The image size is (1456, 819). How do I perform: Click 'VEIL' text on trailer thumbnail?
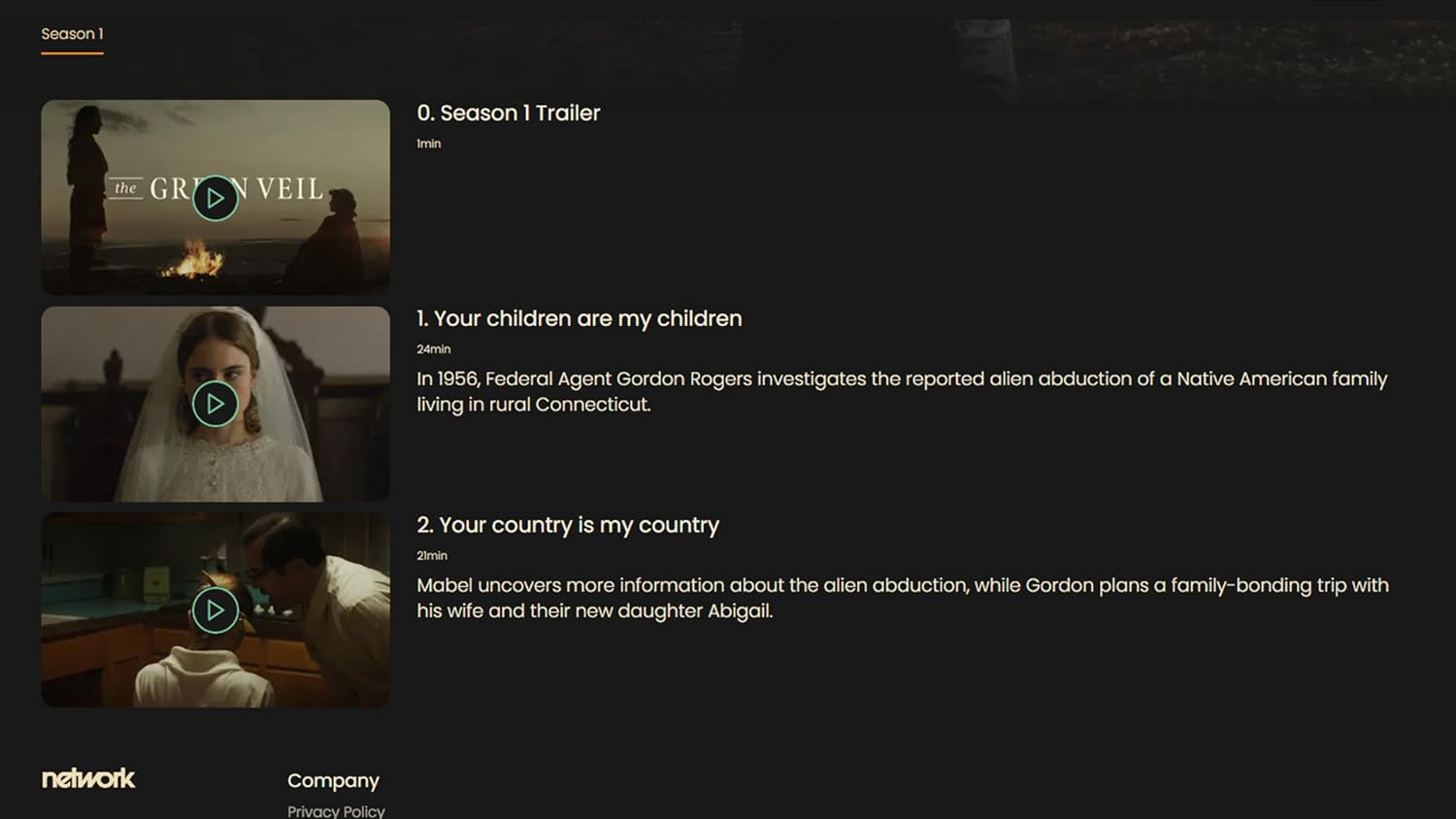(x=289, y=188)
